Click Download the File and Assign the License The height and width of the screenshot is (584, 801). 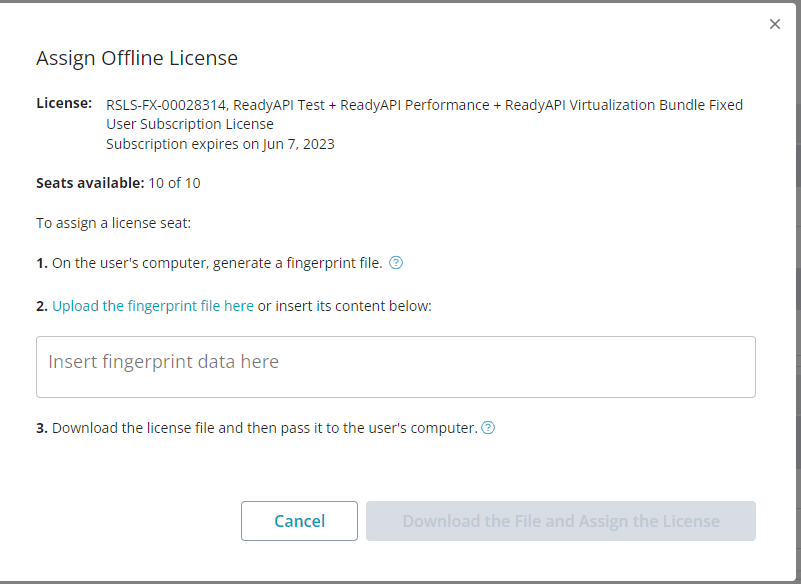(x=561, y=521)
